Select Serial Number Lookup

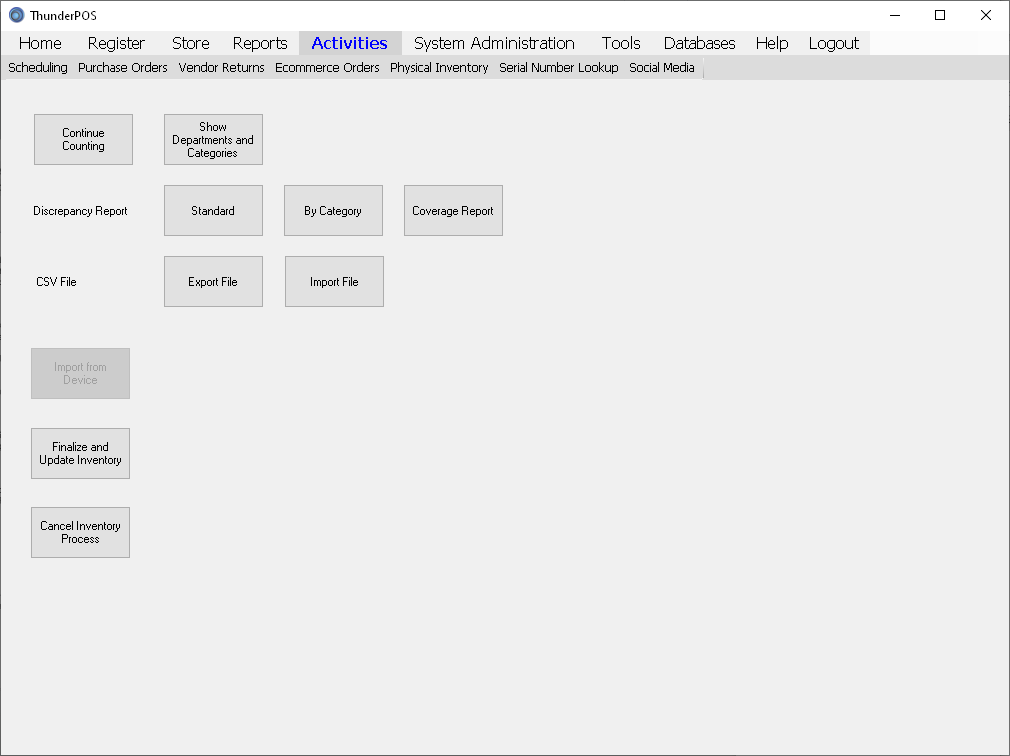pyautogui.click(x=558, y=68)
